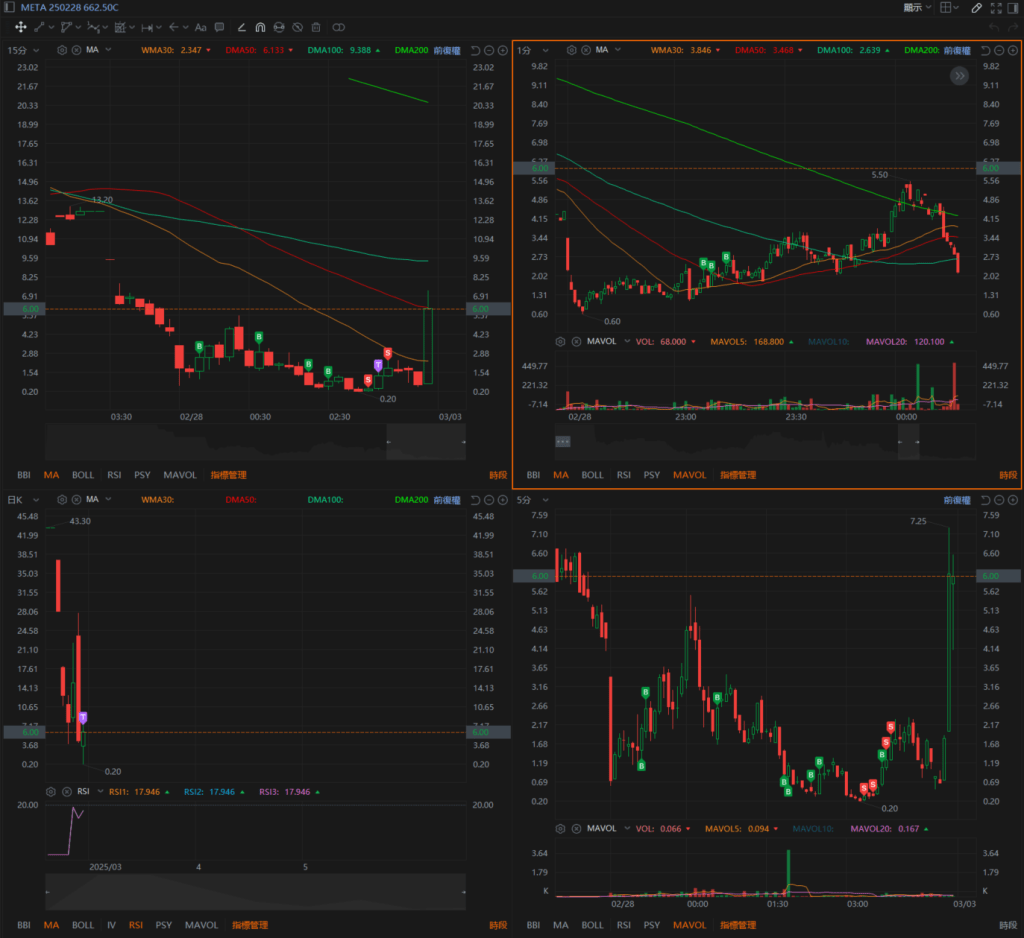Image resolution: width=1024 pixels, height=938 pixels.
Task: Select the magnet snap tool
Action: pyautogui.click(x=260, y=27)
